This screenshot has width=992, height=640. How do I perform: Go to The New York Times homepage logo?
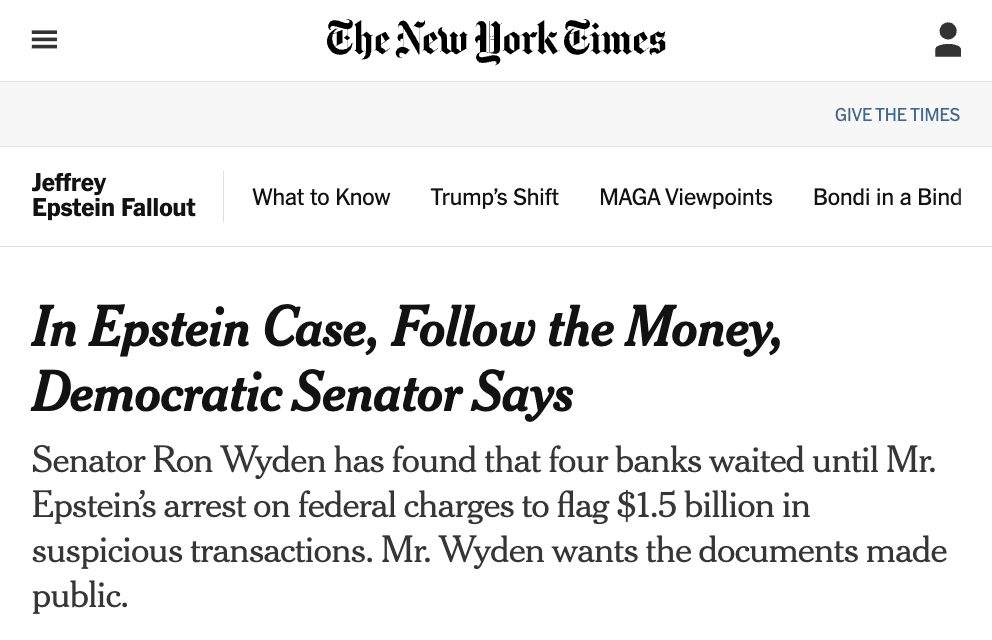coord(496,40)
